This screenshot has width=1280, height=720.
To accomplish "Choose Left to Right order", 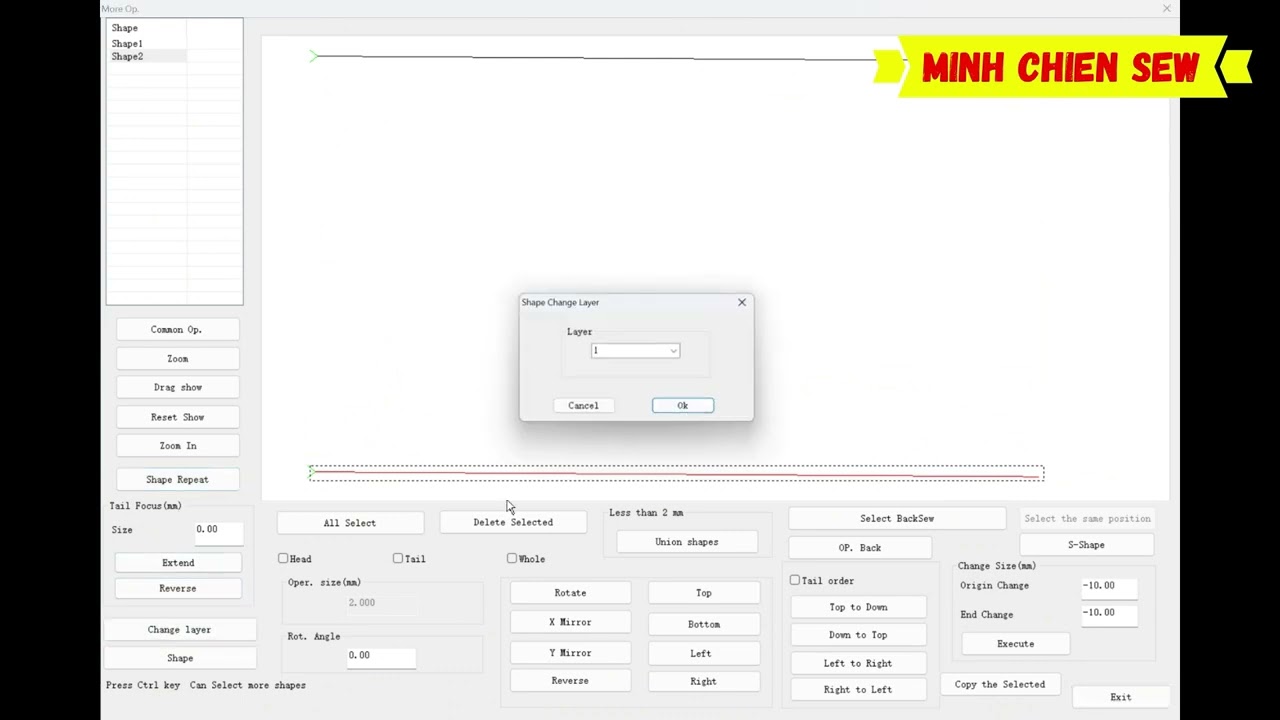I will click(858, 663).
